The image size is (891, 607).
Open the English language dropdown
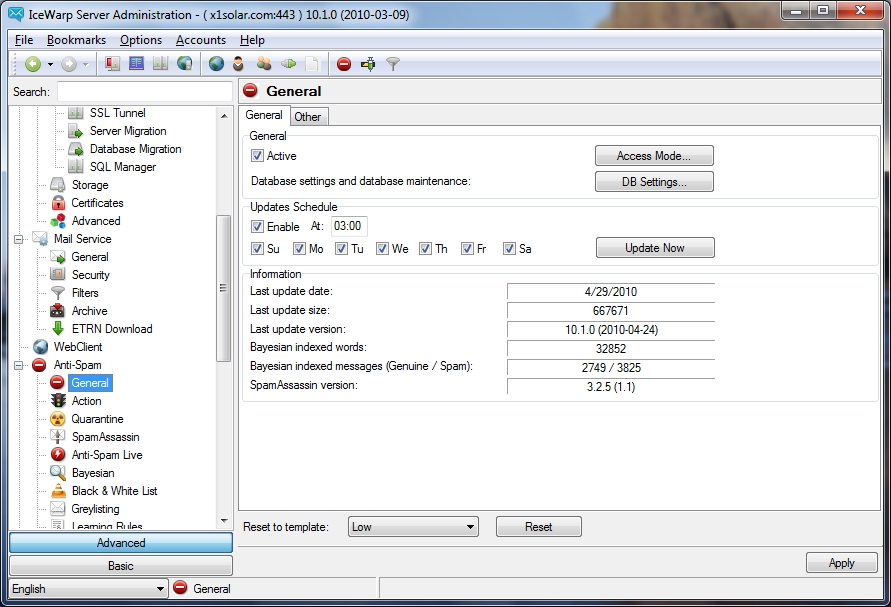pos(87,589)
